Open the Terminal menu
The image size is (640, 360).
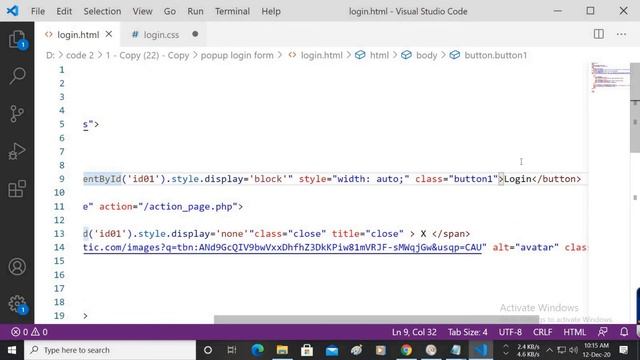tap(232, 11)
